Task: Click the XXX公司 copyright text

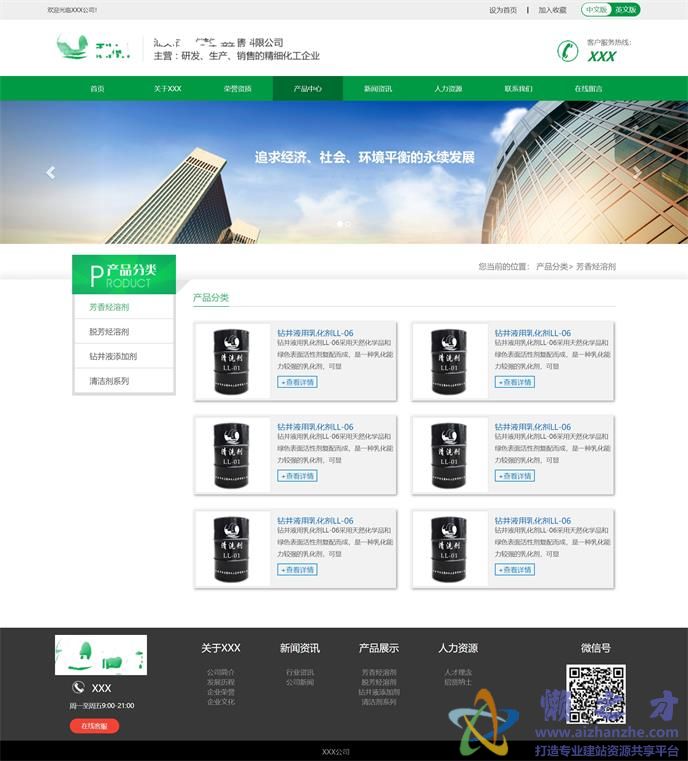Action: click(x=336, y=752)
